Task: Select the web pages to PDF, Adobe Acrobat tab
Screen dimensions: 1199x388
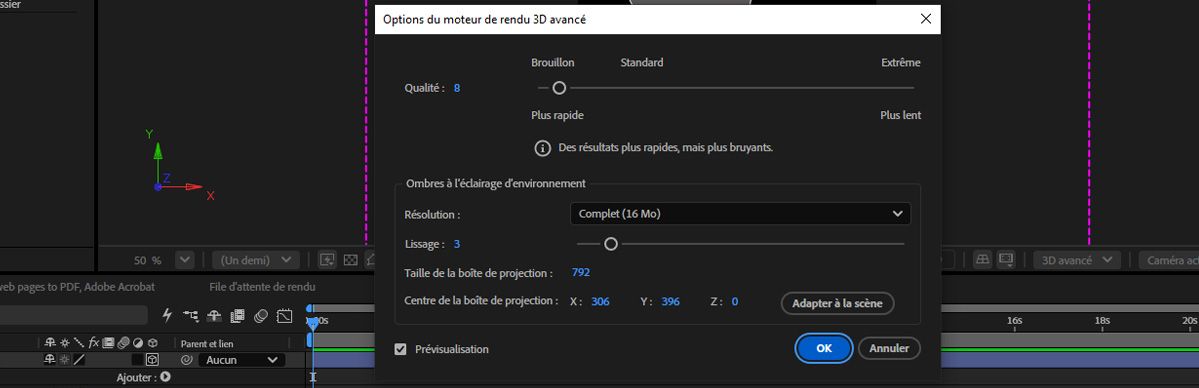Action: click(x=77, y=287)
